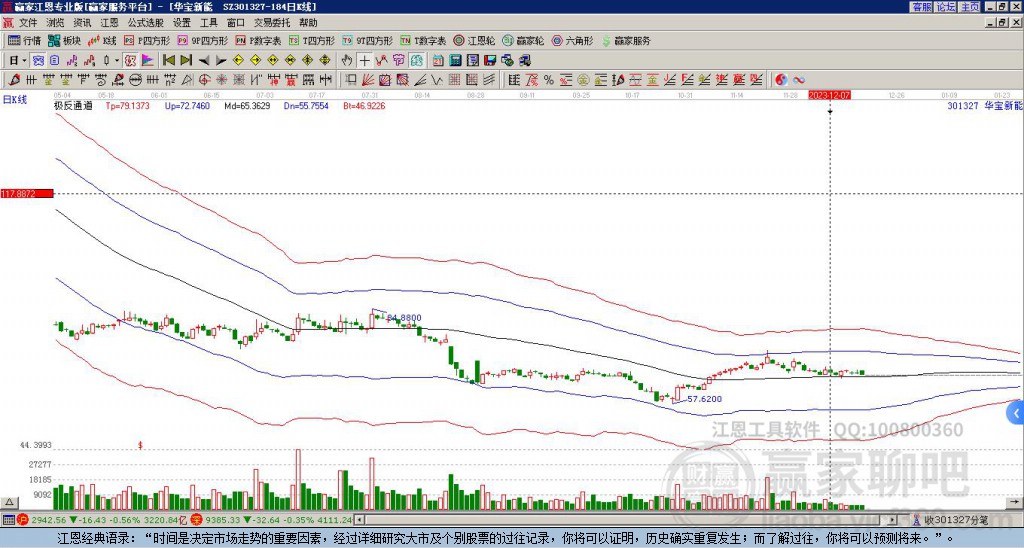Click the calendar date icon
The height and width of the screenshot is (548, 1024).
pyautogui.click(x=438, y=61)
